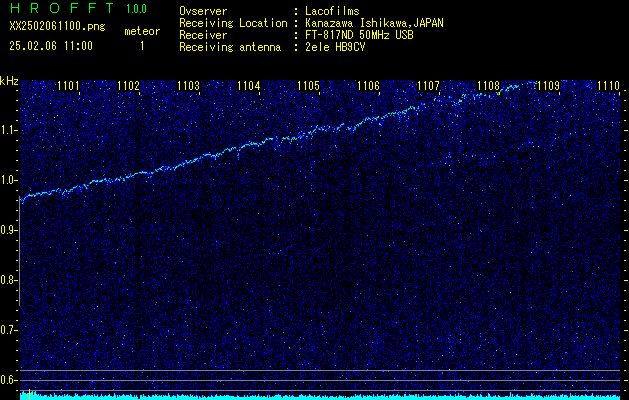
Task: Click the 1108 time marker
Action: point(489,85)
